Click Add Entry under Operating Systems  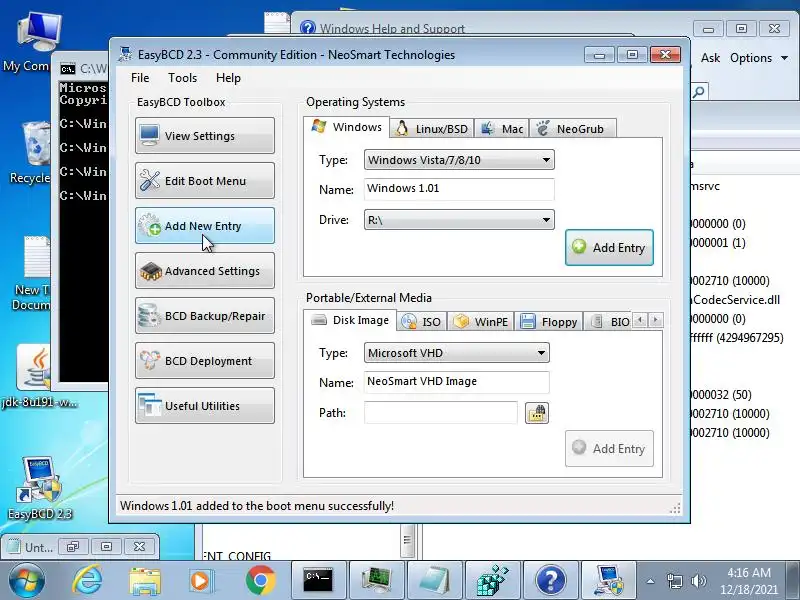click(609, 247)
